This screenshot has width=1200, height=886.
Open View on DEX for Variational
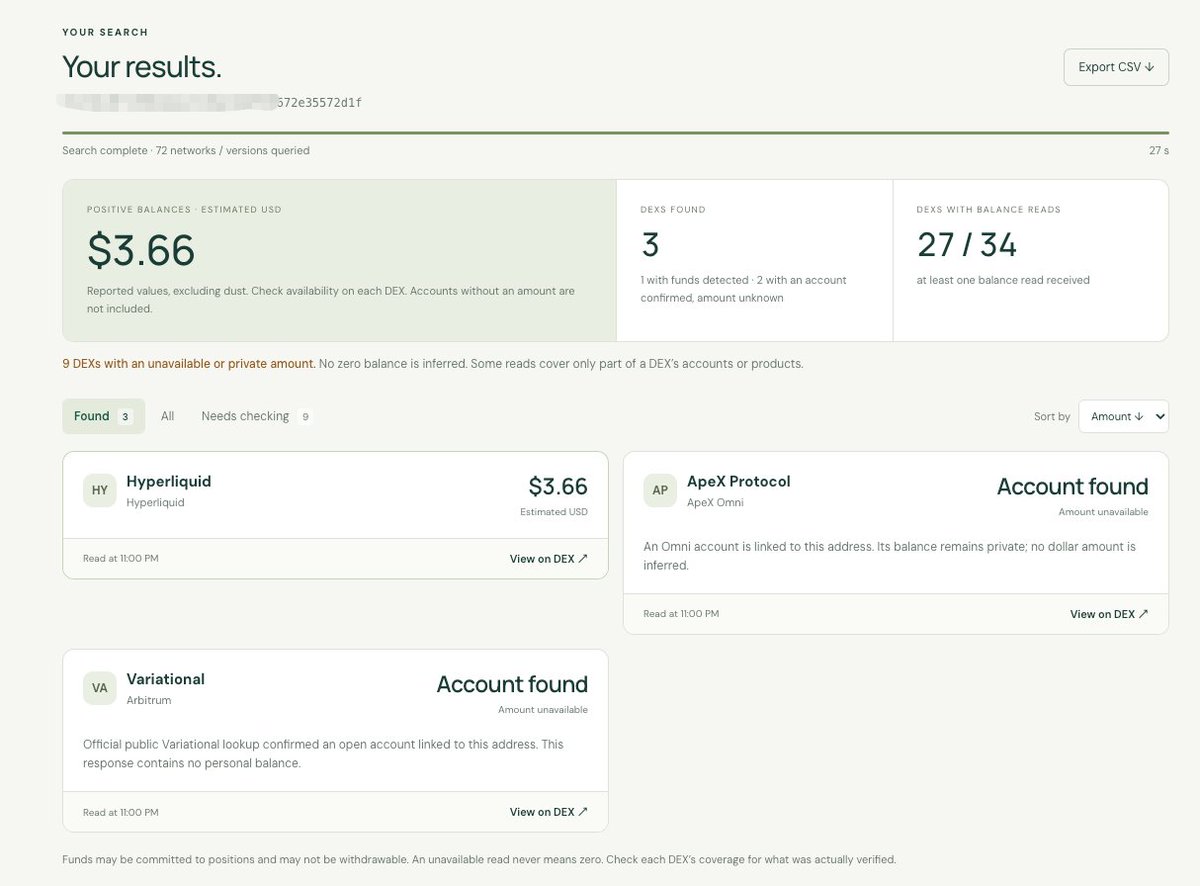pos(549,812)
